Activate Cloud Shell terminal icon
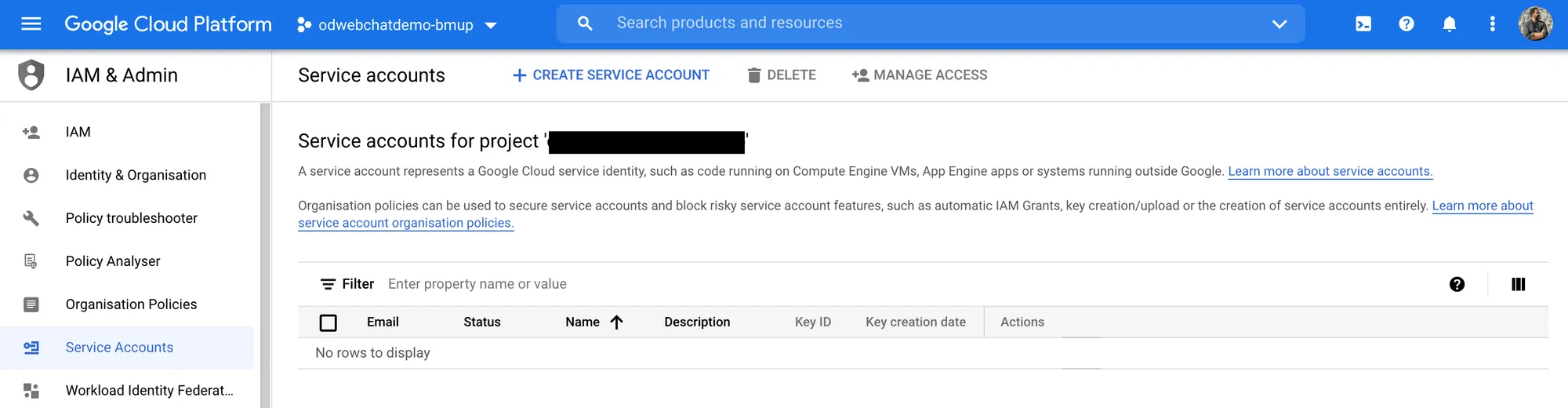 [1363, 24]
